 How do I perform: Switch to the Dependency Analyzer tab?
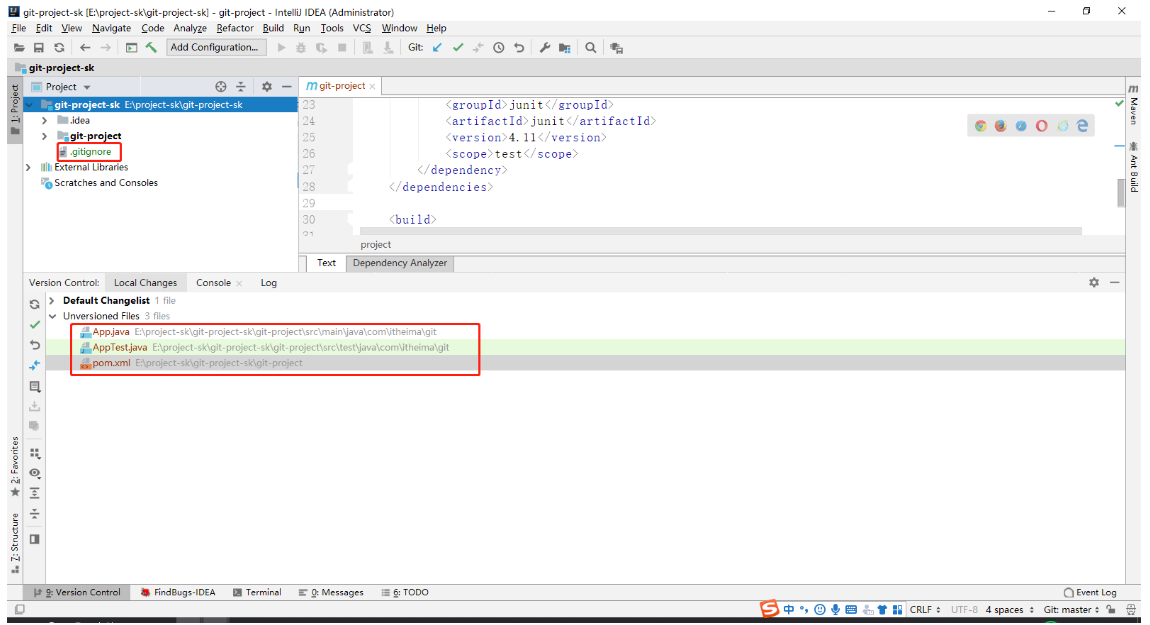click(400, 263)
